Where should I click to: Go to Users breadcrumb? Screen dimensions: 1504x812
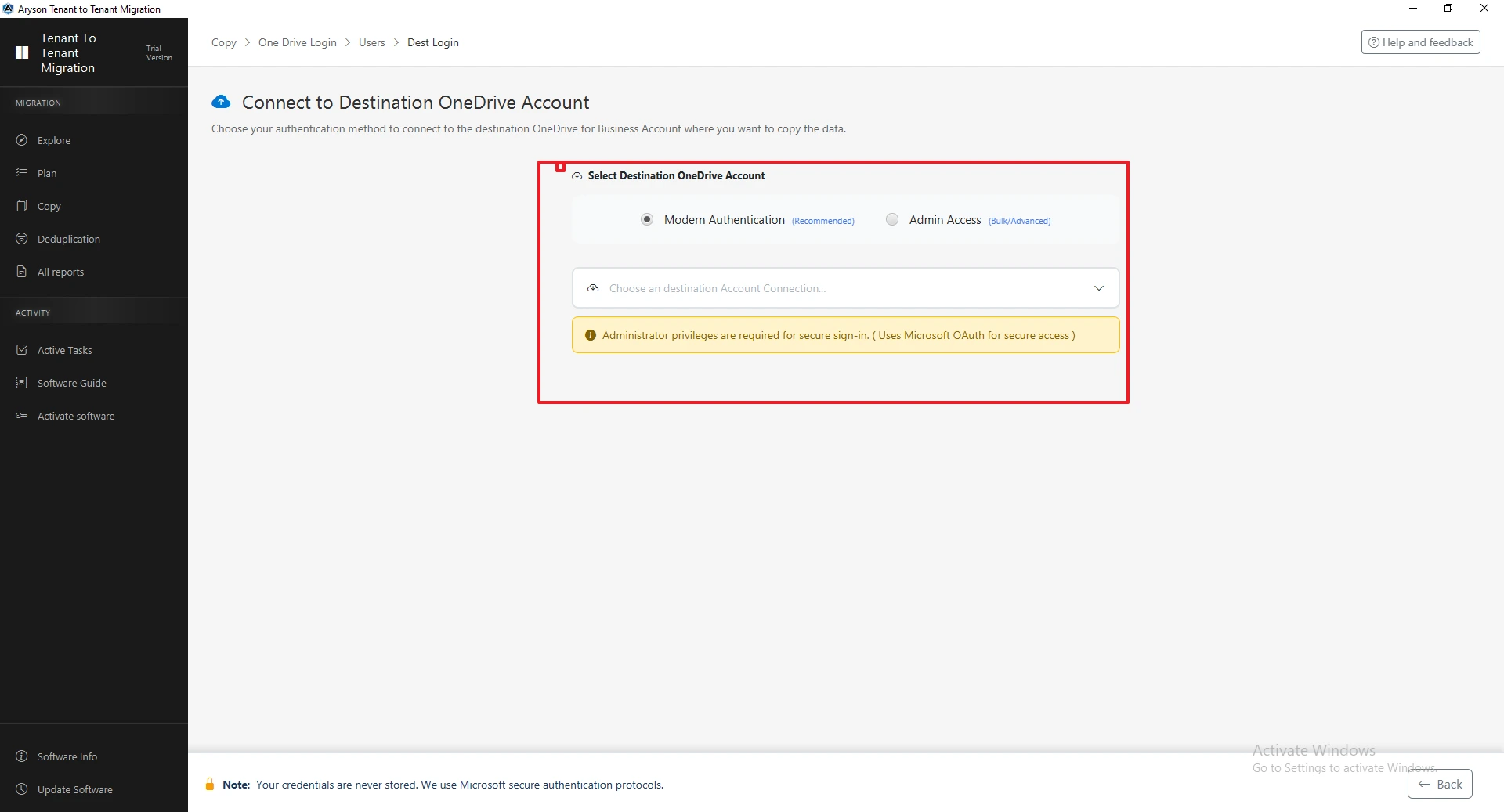(x=372, y=42)
